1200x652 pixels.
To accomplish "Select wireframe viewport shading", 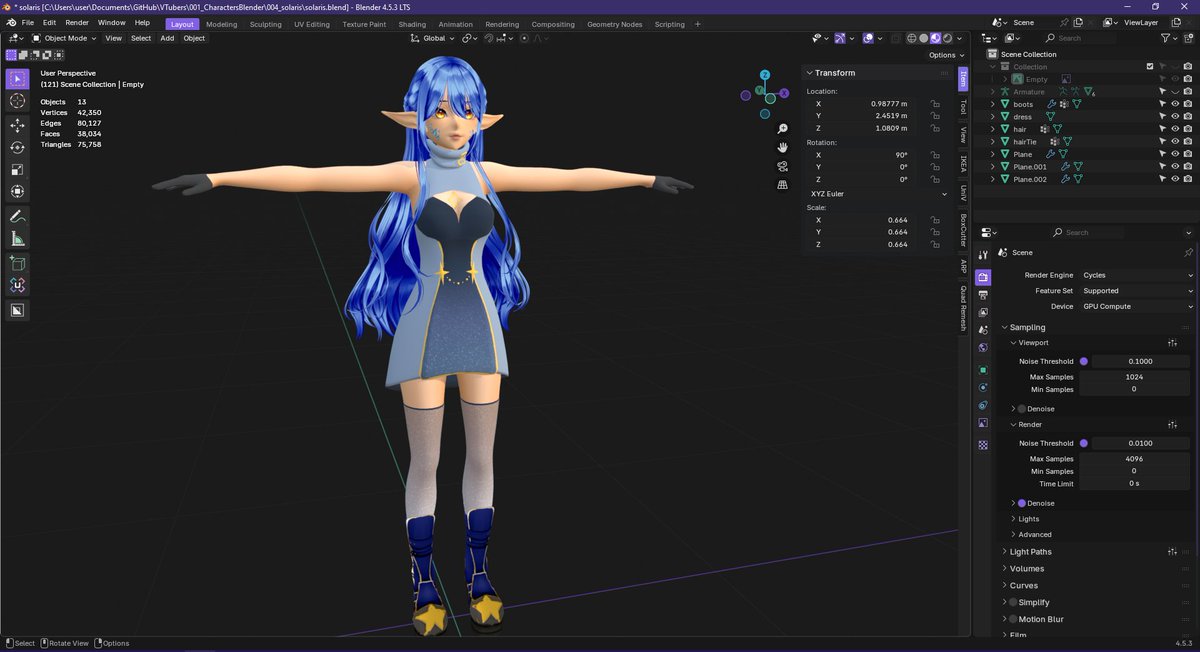I will 912,38.
